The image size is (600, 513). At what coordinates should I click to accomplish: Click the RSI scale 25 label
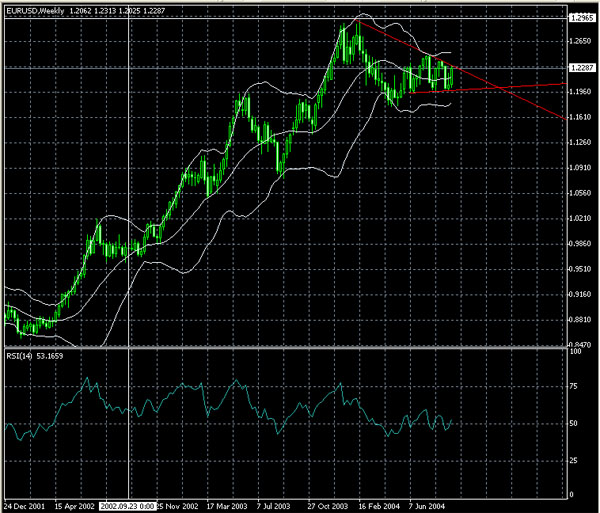click(574, 461)
